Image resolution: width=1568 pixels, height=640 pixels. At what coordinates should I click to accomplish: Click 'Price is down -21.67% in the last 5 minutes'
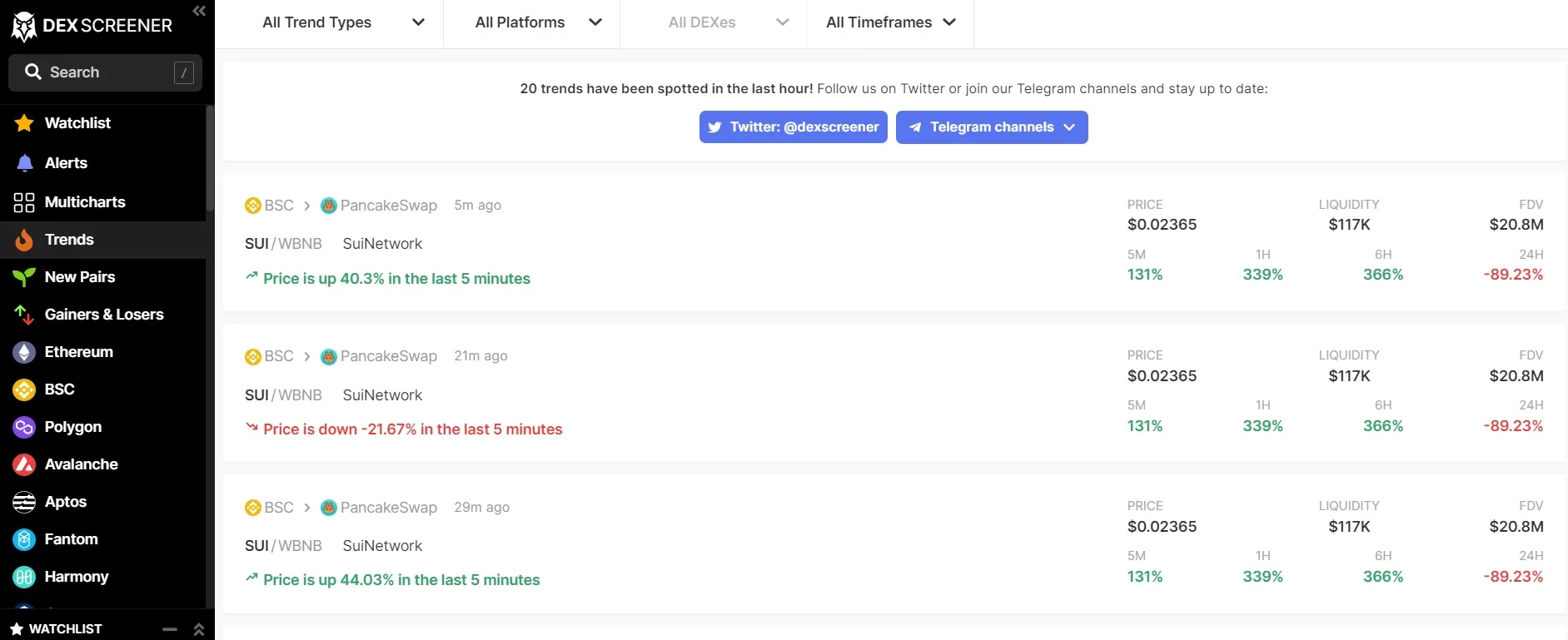click(x=413, y=429)
